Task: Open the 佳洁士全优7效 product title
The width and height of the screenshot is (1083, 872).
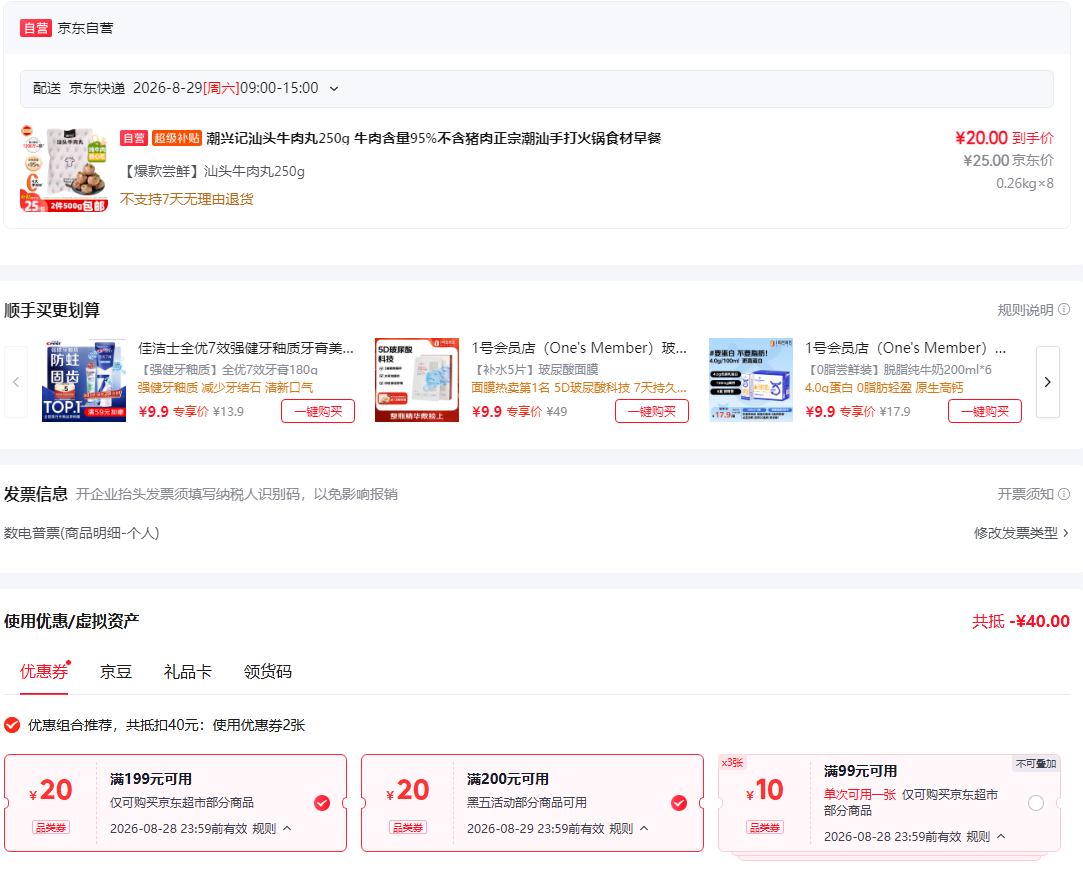Action: click(x=246, y=348)
